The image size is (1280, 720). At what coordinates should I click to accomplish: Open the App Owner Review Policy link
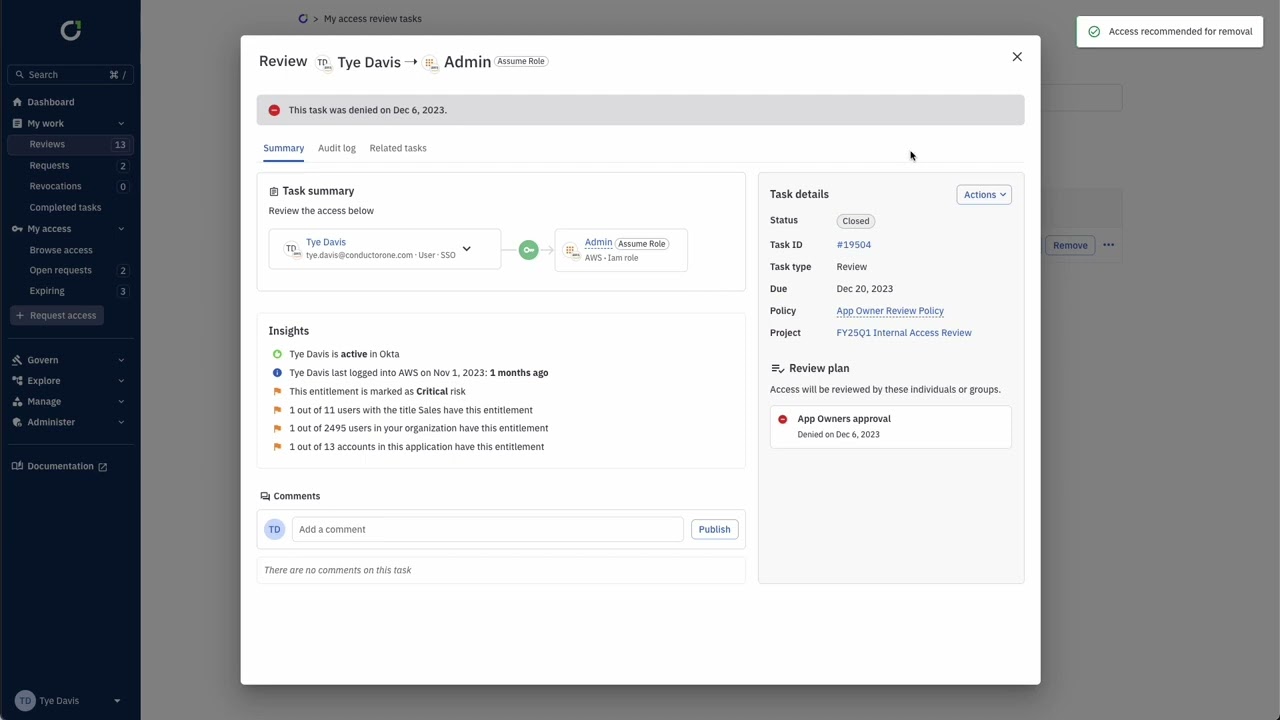pyautogui.click(x=890, y=311)
